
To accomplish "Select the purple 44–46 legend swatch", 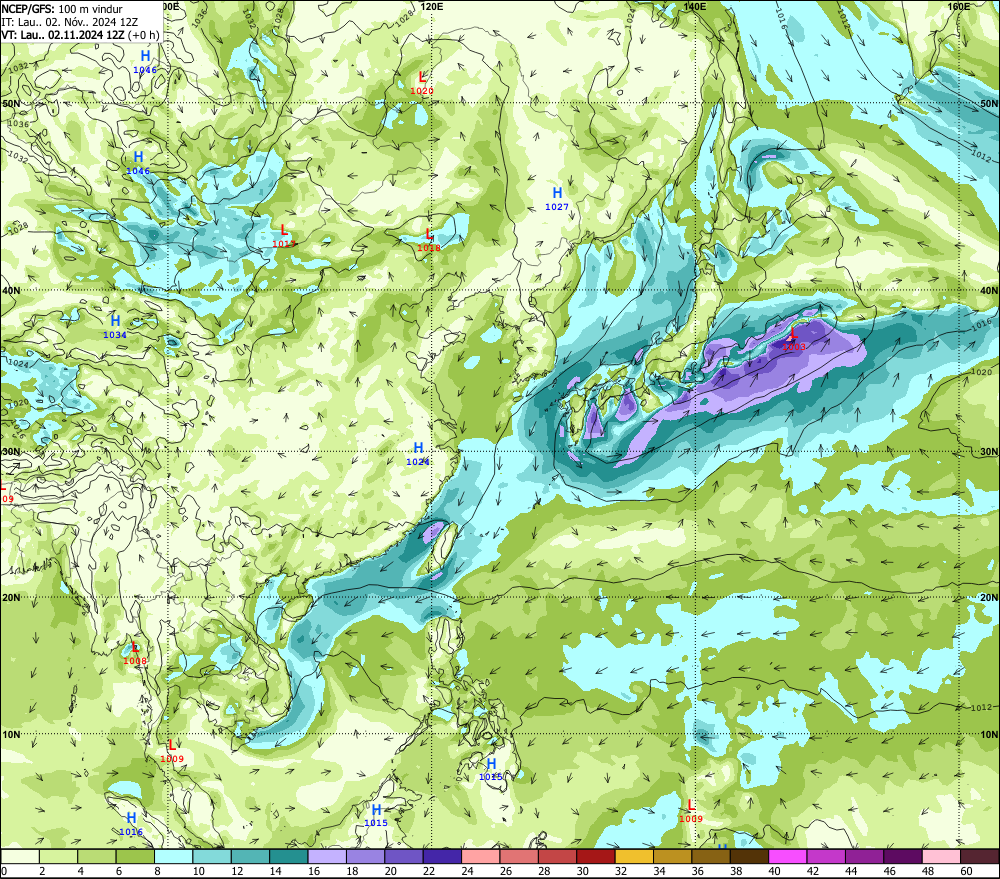I will [864, 856].
